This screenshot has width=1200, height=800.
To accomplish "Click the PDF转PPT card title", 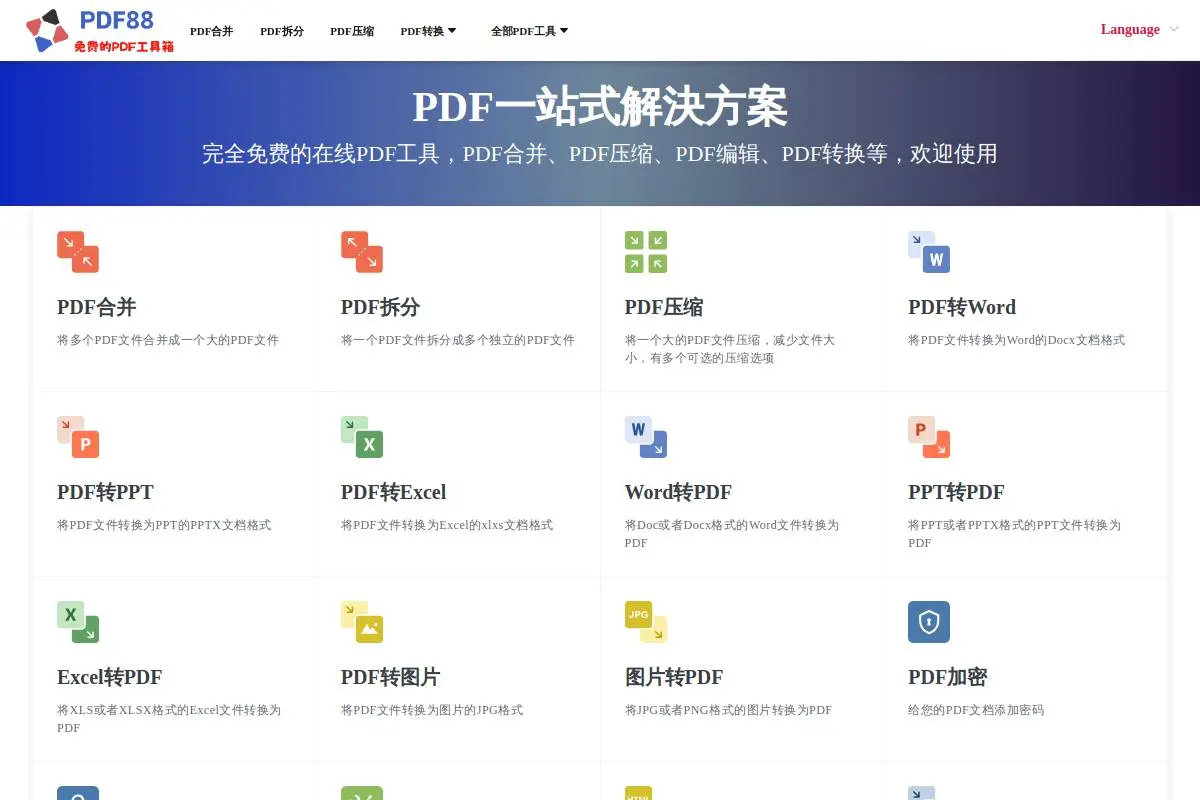I will (x=105, y=492).
